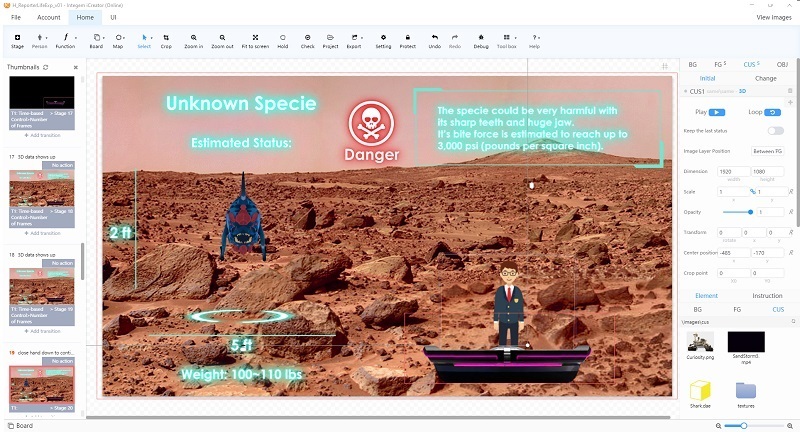Choose the Crop tool

[166, 37]
